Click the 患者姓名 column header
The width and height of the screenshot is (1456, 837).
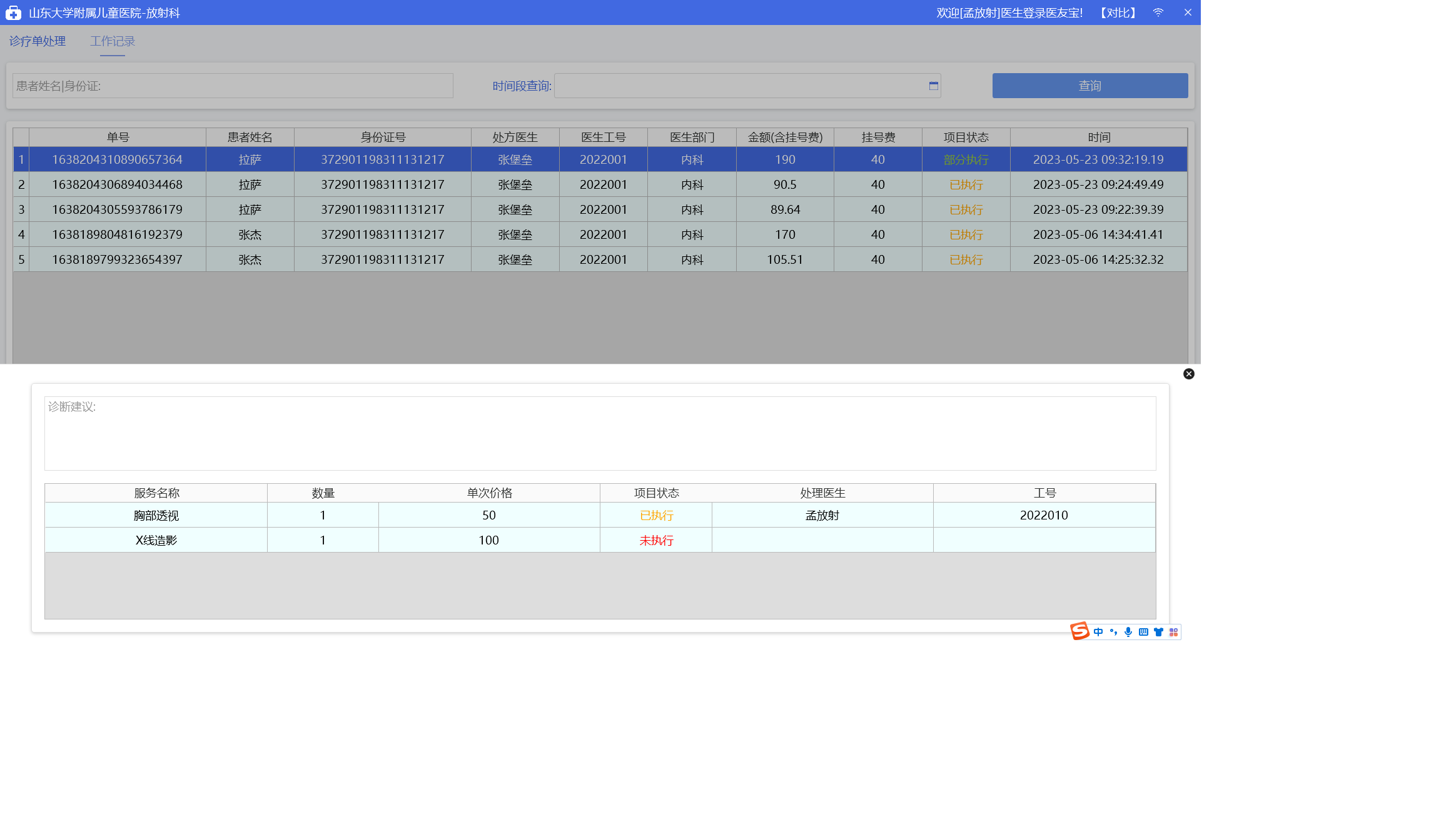click(250, 138)
